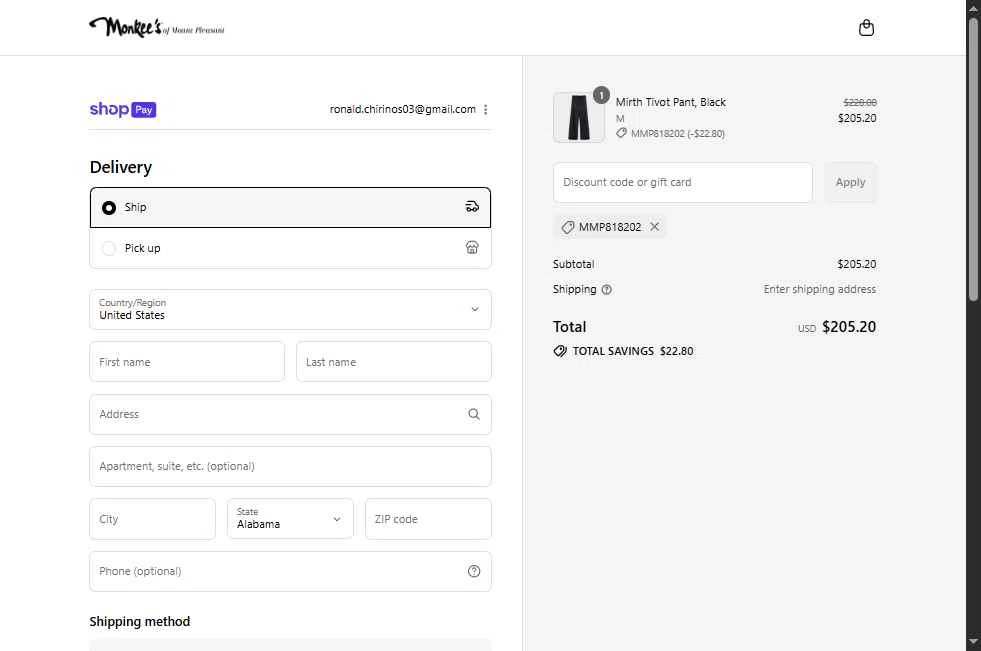The height and width of the screenshot is (651, 981).
Task: Click the Shipping info question mark icon
Action: [606, 290]
